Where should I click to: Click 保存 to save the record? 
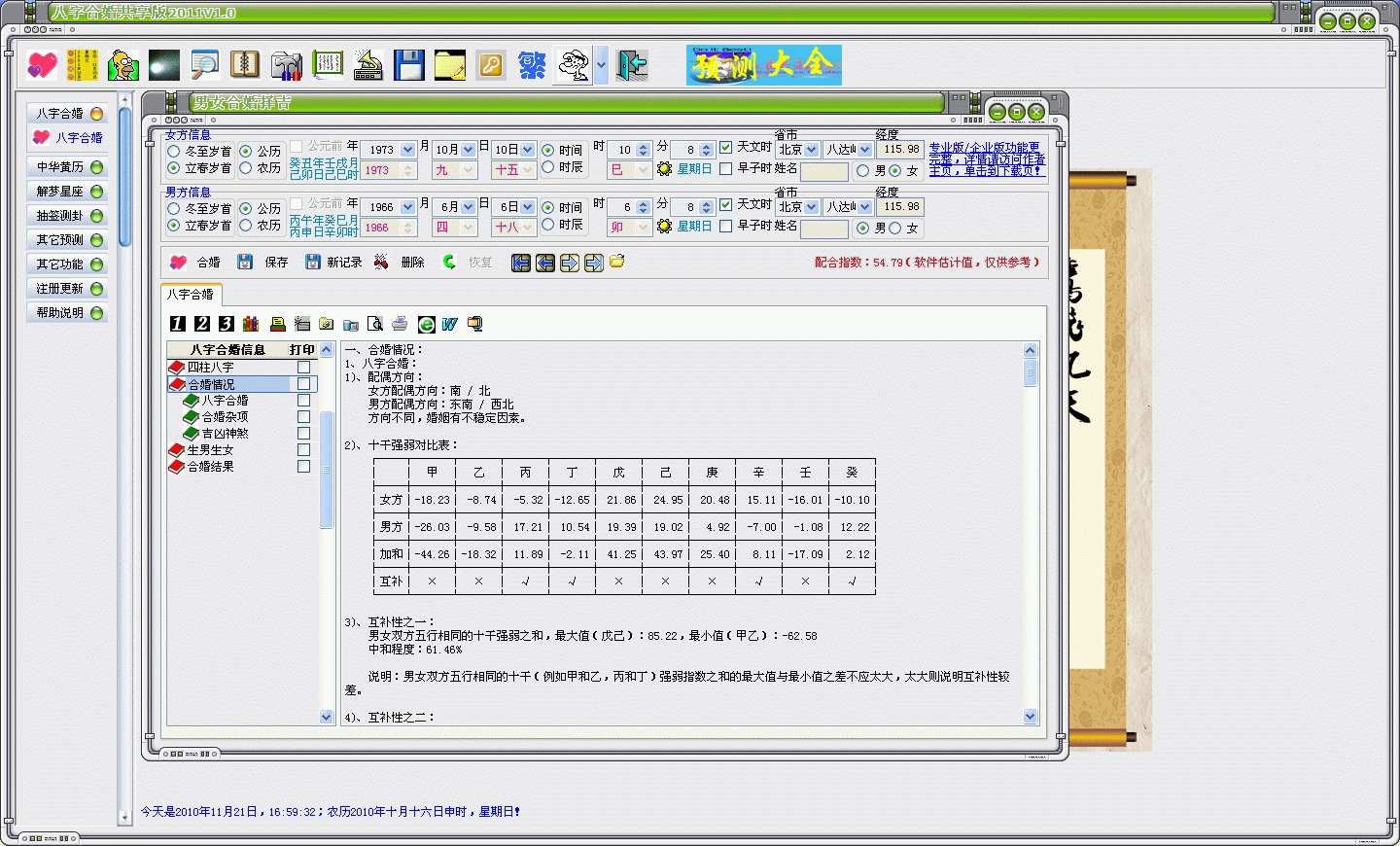click(x=263, y=263)
